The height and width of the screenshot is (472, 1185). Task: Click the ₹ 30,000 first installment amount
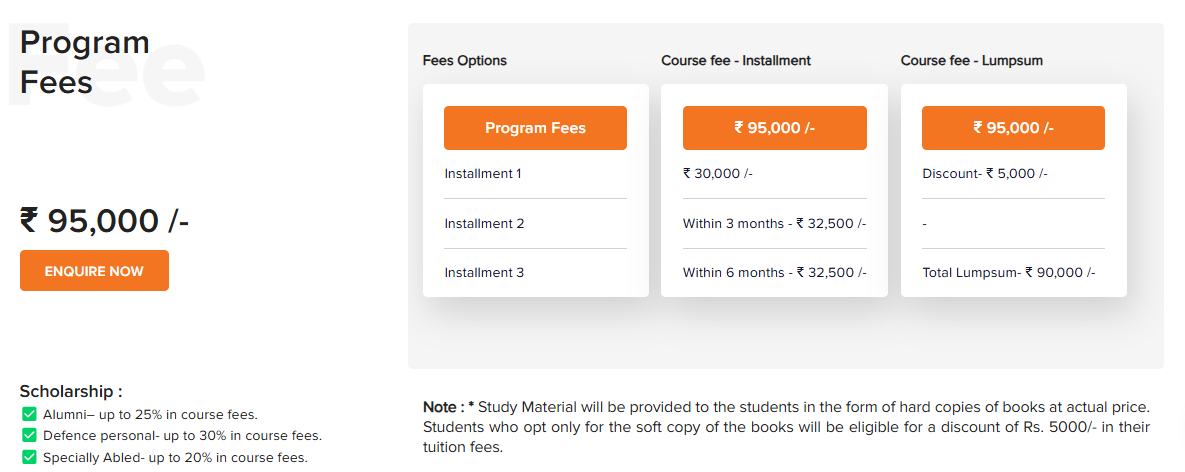[718, 174]
